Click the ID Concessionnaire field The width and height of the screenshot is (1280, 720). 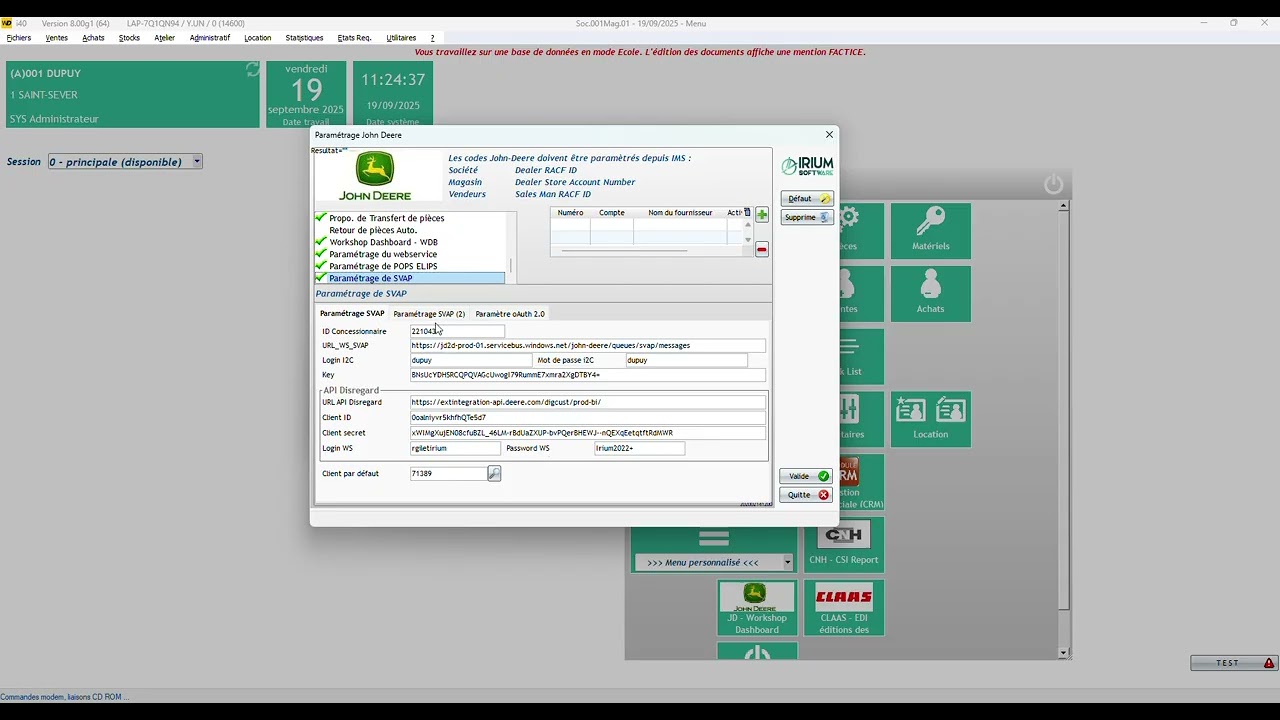click(457, 331)
